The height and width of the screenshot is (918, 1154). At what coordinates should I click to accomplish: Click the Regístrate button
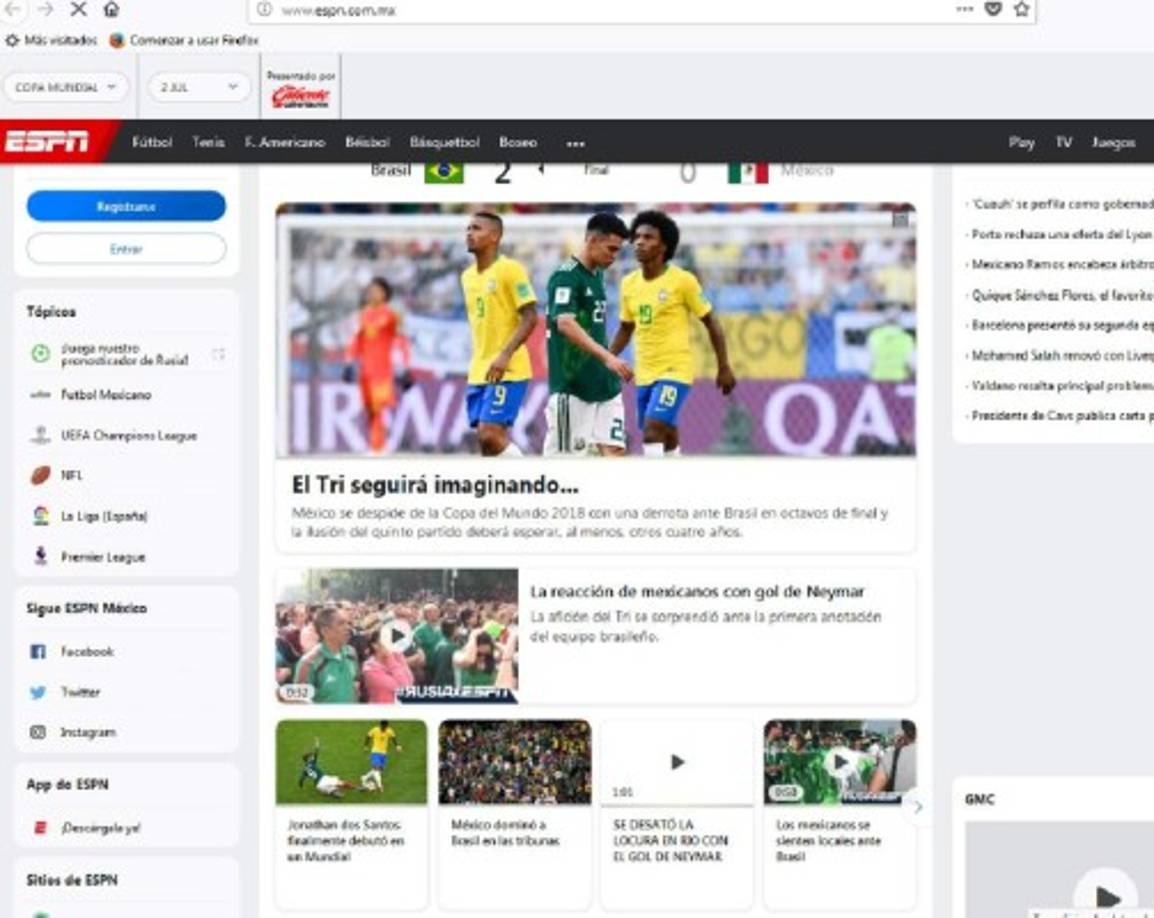pyautogui.click(x=126, y=206)
